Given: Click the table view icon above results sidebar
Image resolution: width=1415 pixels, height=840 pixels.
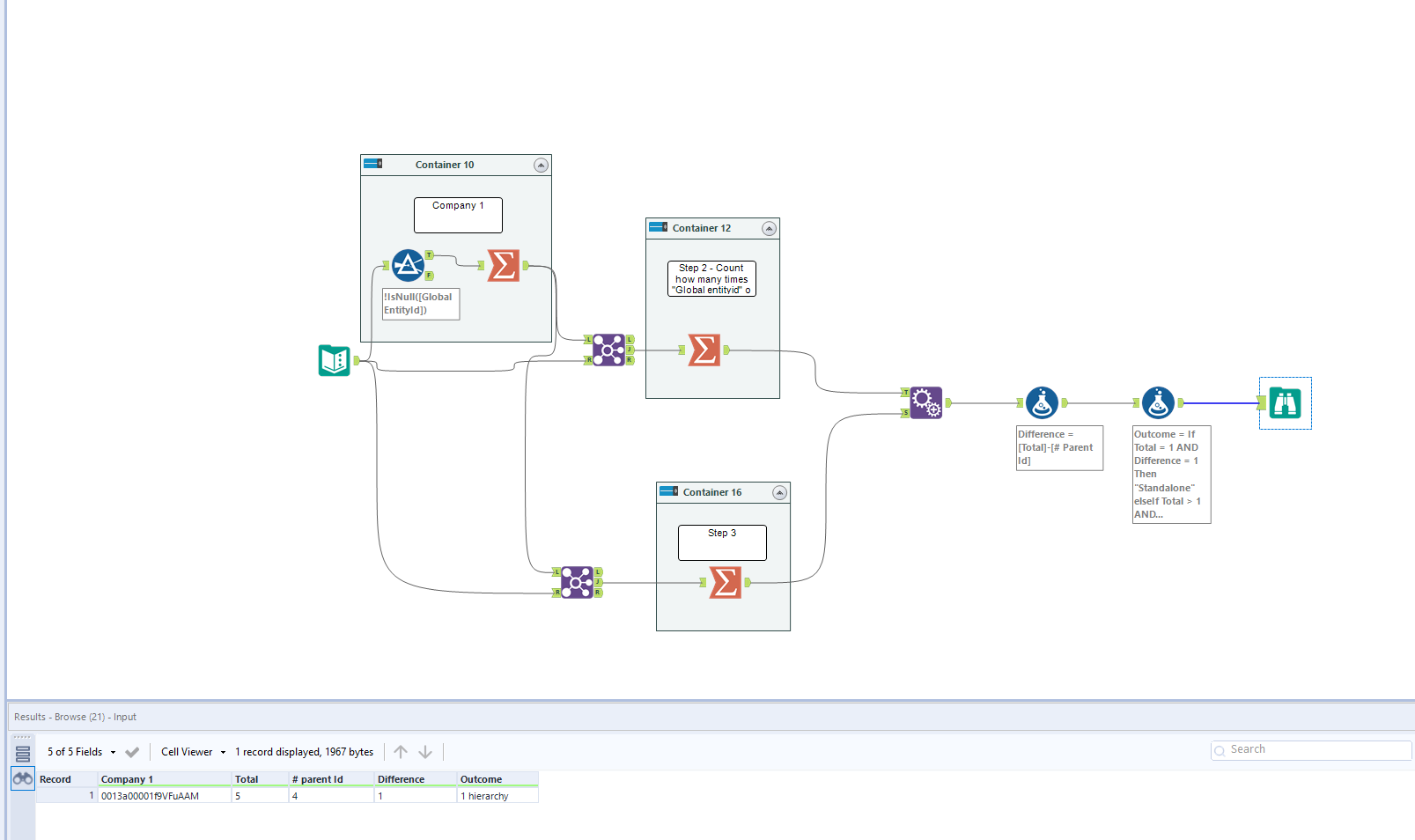Looking at the screenshot, I should pos(22,753).
